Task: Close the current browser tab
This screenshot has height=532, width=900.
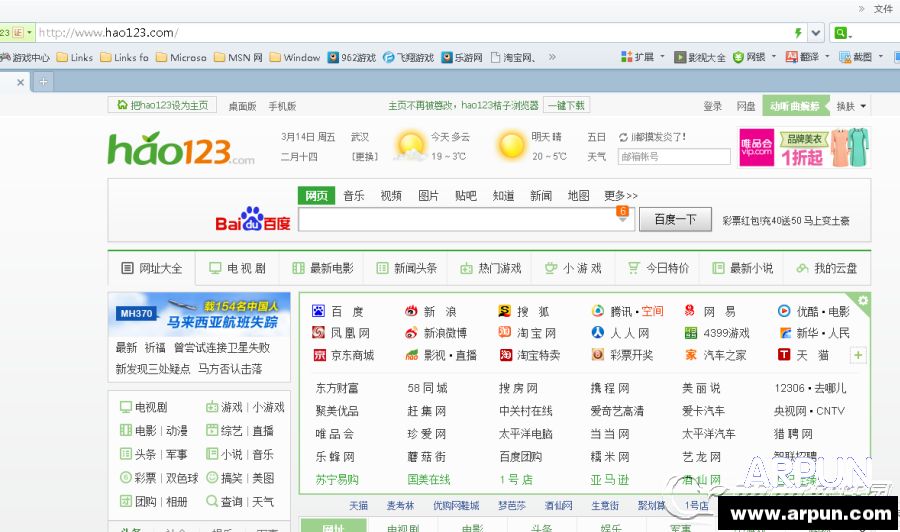Action: (x=21, y=82)
